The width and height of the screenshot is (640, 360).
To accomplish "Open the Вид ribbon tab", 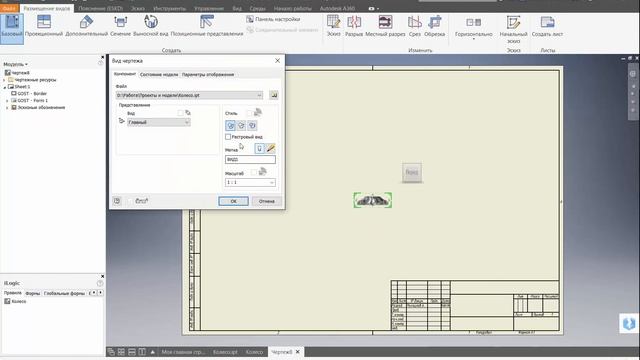I will pos(237,8).
